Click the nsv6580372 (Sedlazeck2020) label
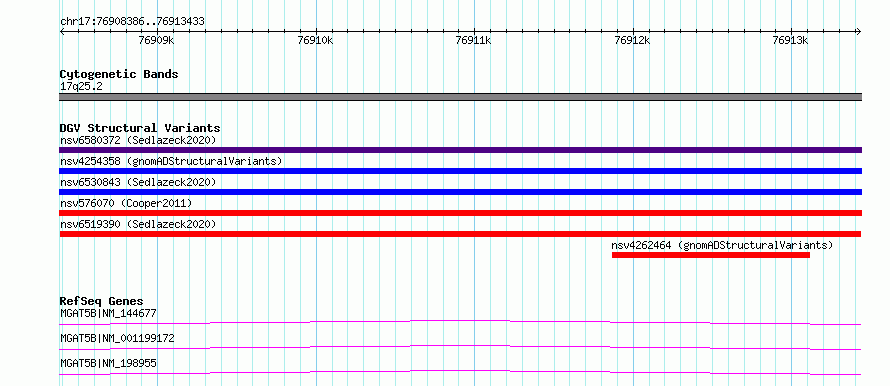 [x=138, y=140]
